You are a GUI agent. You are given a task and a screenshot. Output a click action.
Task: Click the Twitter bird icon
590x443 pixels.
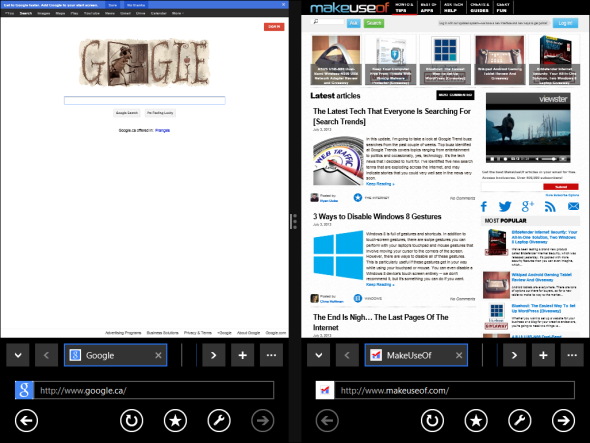tap(505, 206)
